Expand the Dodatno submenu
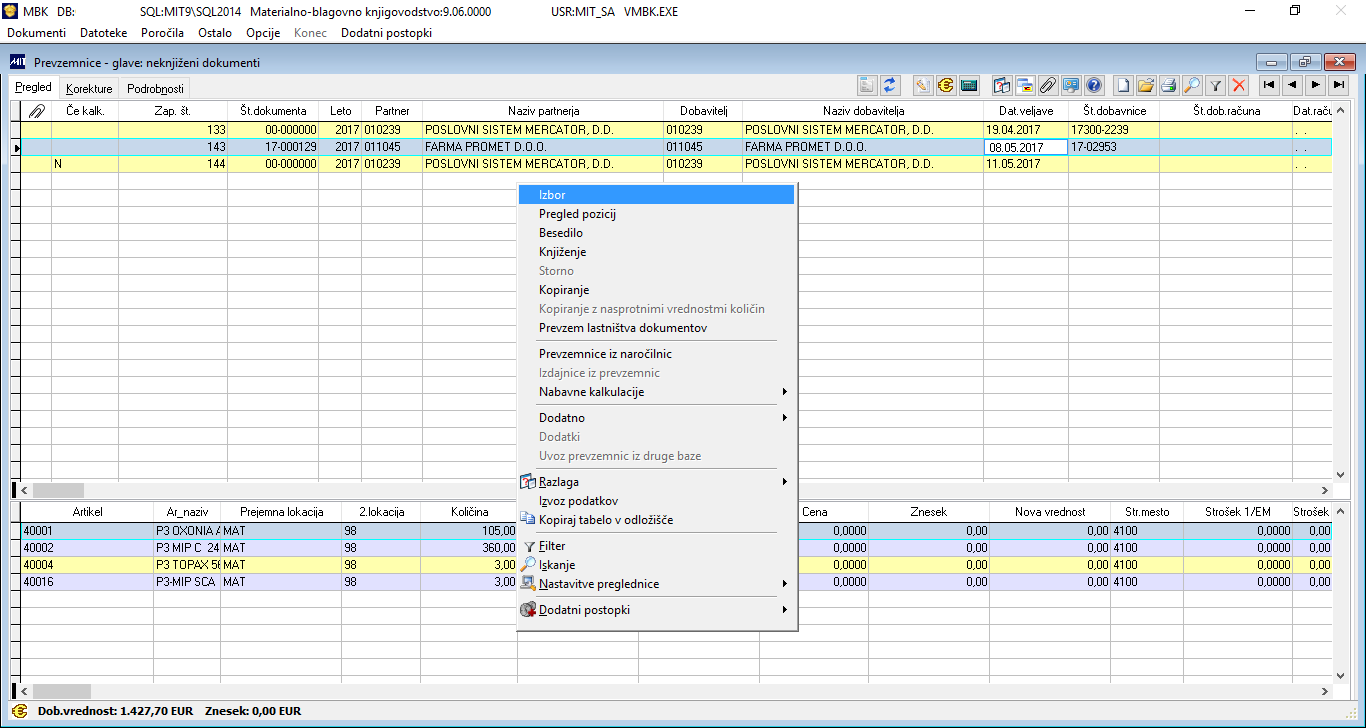 [657, 418]
